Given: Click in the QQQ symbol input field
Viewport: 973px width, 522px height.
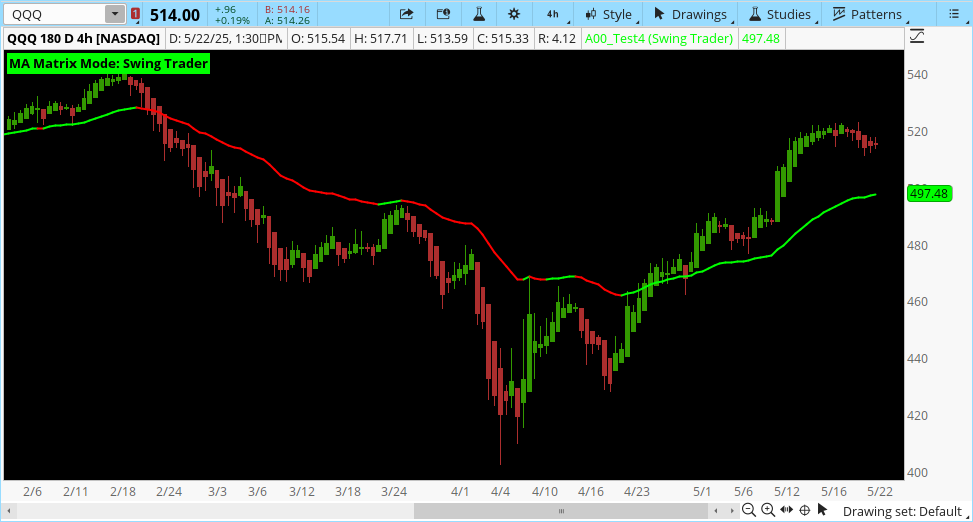Looking at the screenshot, I should click(x=54, y=14).
